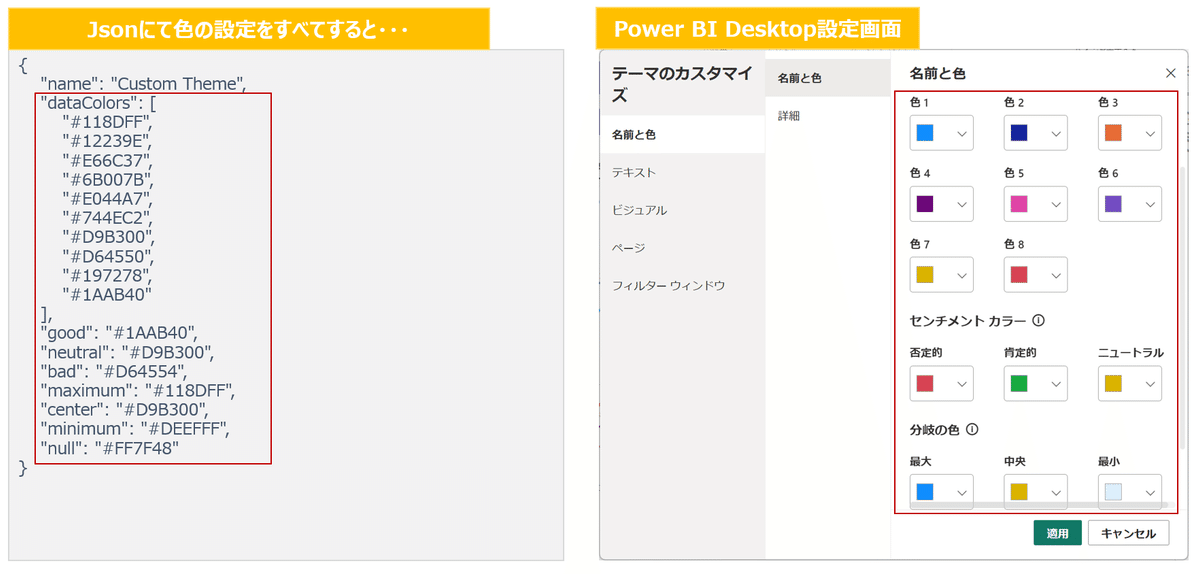
Task: Select the 色 4 purple swatch
Action: click(x=925, y=204)
